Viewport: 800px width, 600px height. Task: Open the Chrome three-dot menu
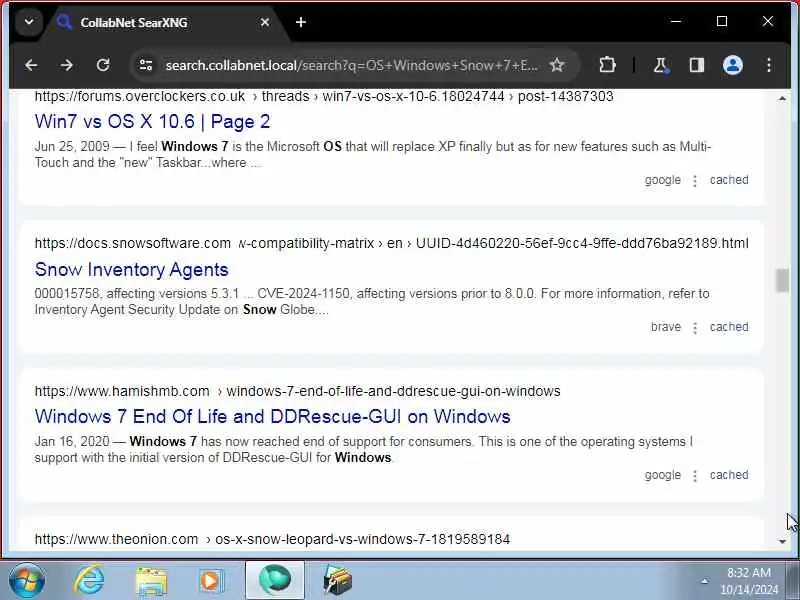point(769,65)
